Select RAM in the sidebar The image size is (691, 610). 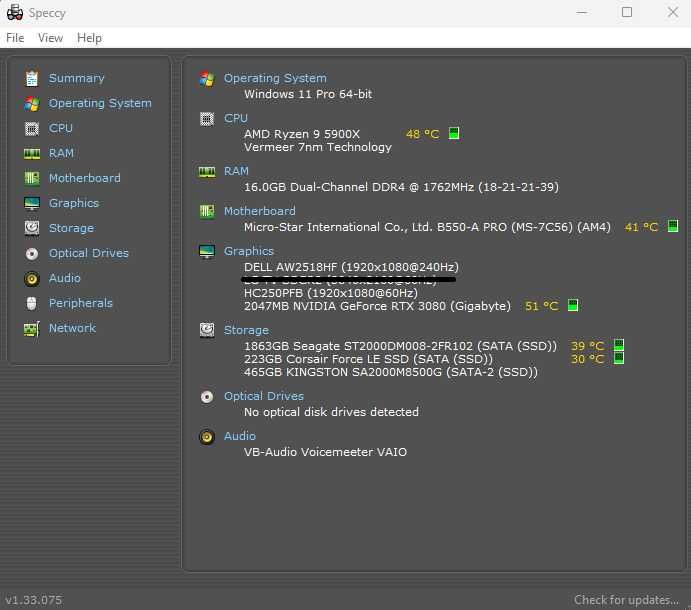[x=61, y=153]
